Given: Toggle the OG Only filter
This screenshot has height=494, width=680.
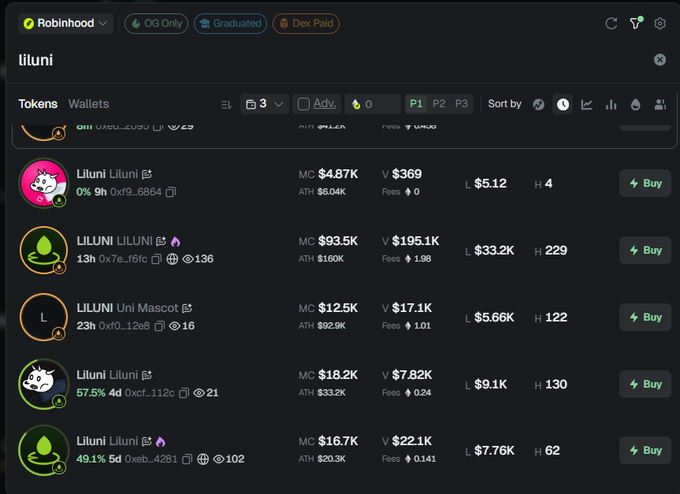Looking at the screenshot, I should (157, 23).
